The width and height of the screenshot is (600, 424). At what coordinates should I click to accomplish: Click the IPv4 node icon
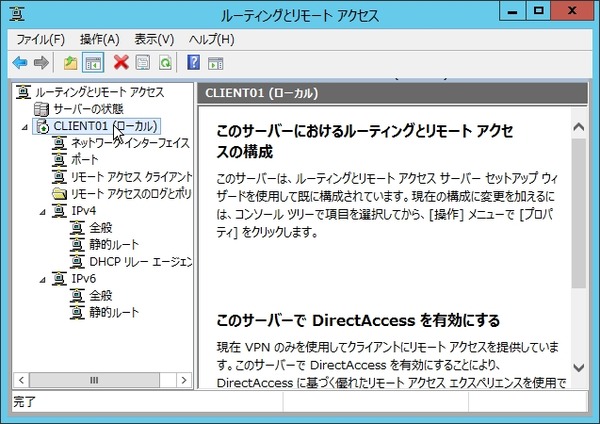59,210
